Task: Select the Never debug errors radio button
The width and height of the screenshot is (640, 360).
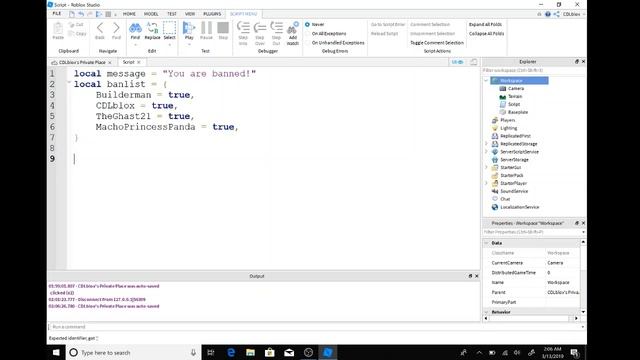Action: [307, 24]
